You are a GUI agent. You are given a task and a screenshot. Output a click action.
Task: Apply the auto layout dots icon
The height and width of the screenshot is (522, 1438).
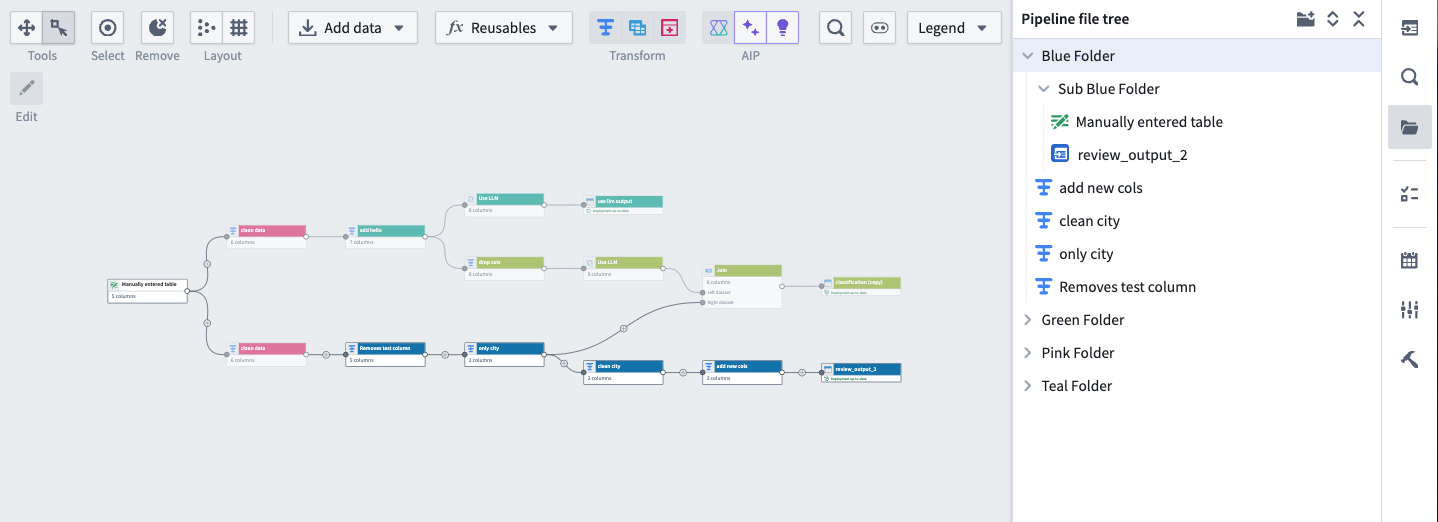pos(206,28)
